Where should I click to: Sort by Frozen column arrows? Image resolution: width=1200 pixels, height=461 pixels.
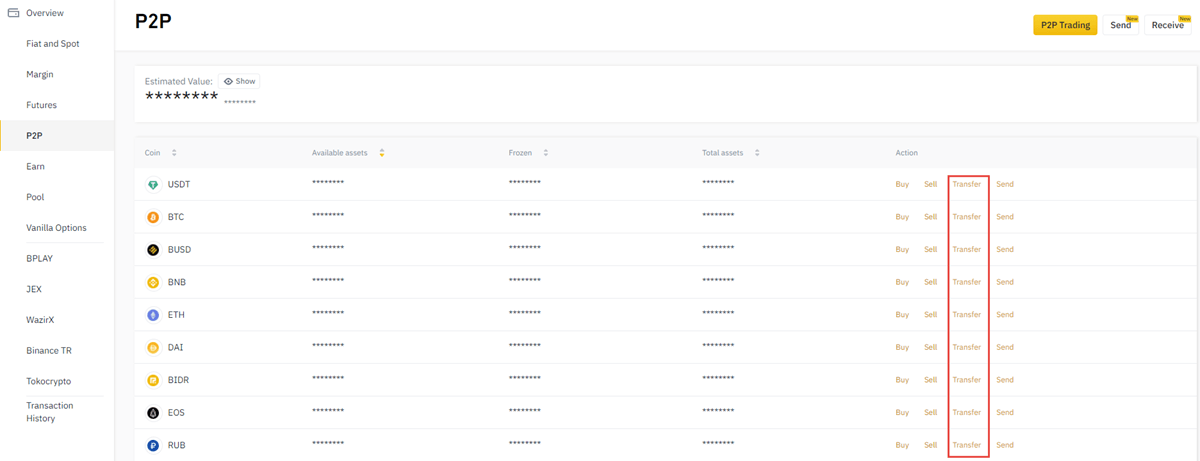(545, 153)
